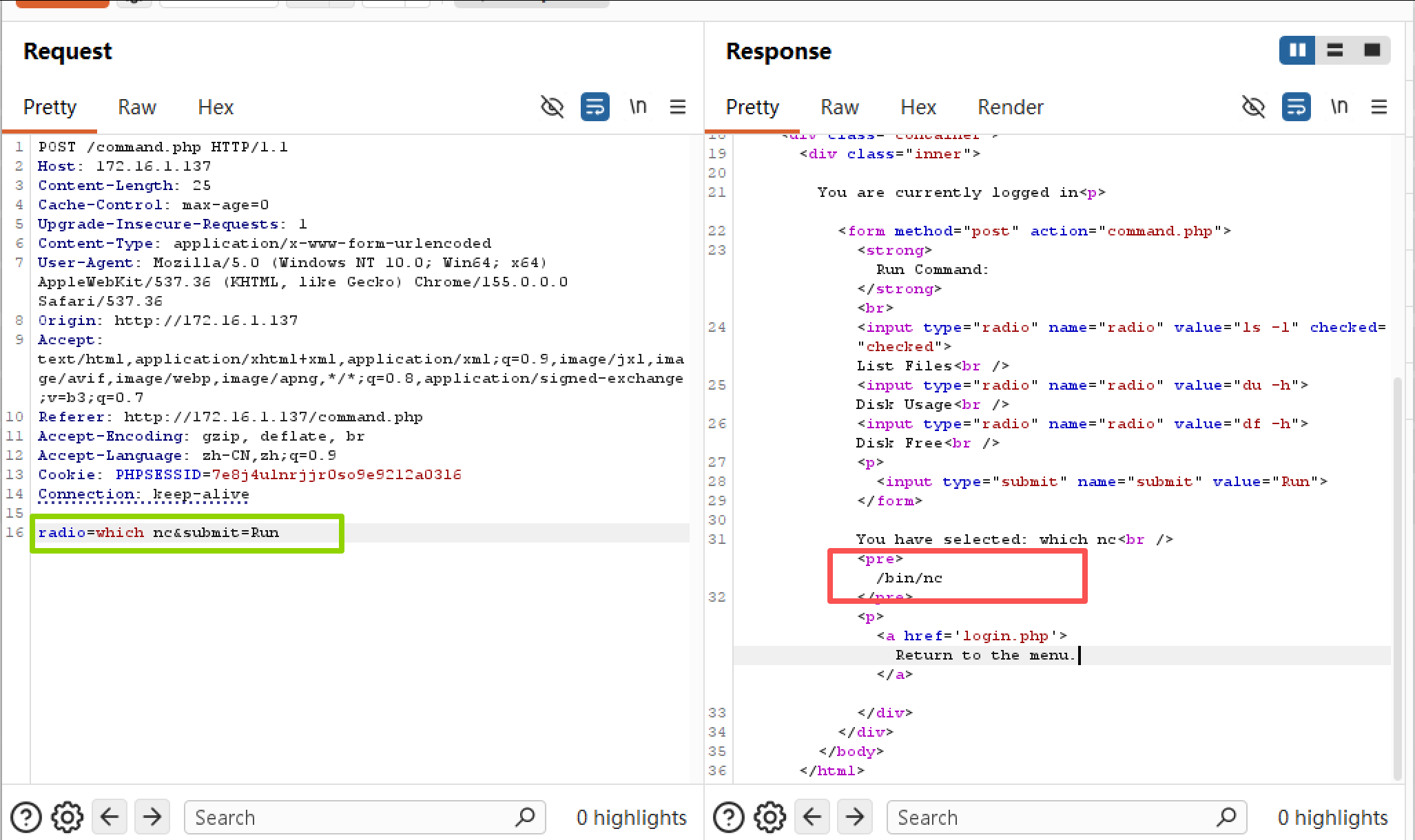Open Response Hex tab
Image resolution: width=1415 pixels, height=840 pixels.
click(x=918, y=107)
